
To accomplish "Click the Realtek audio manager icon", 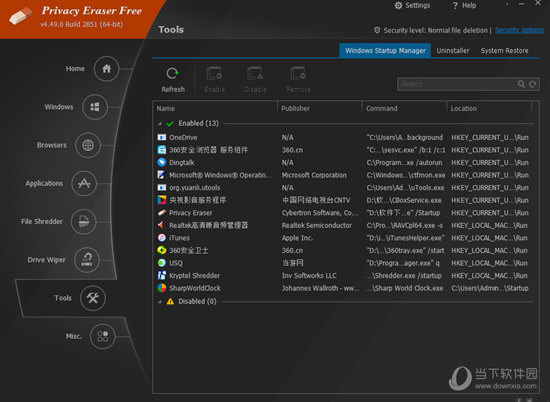I will click(162, 225).
